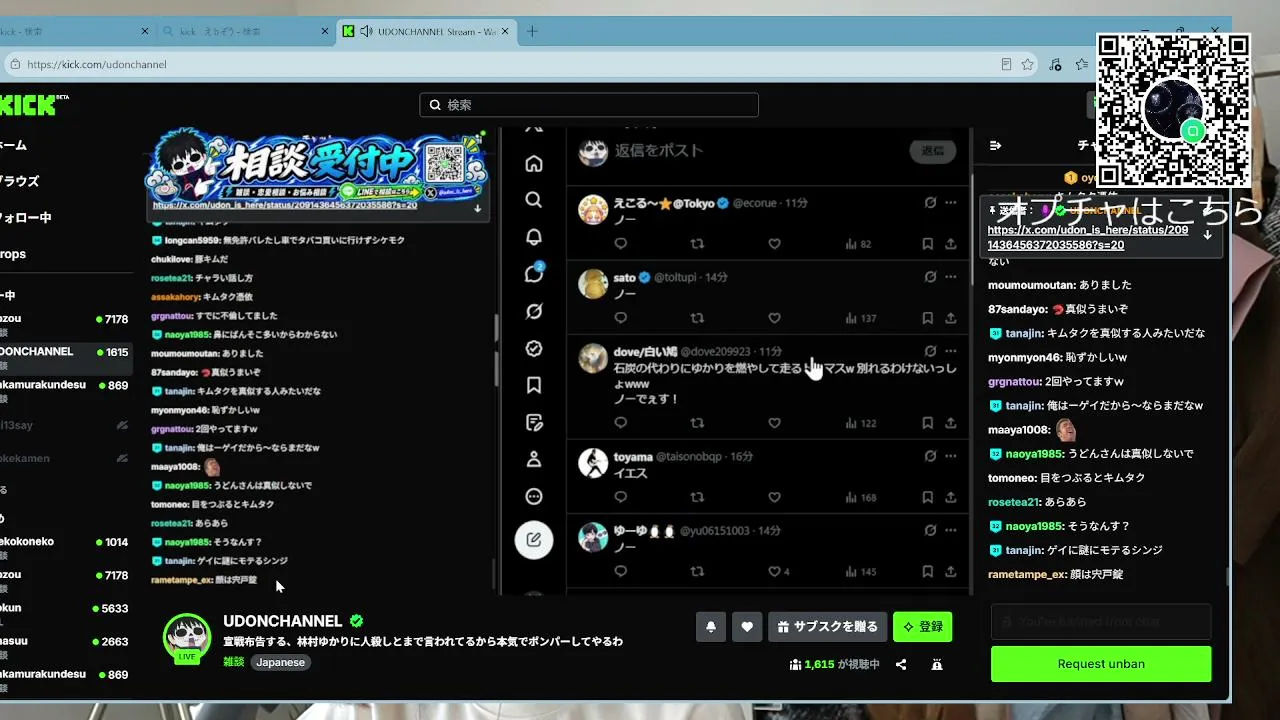Open the three-dot menu on sato's tweet

point(950,277)
